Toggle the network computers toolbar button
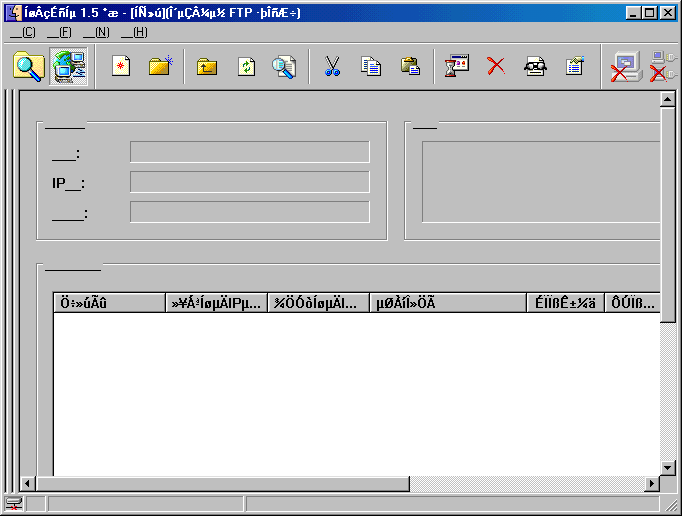Viewport: 682px width, 516px height. click(69, 67)
